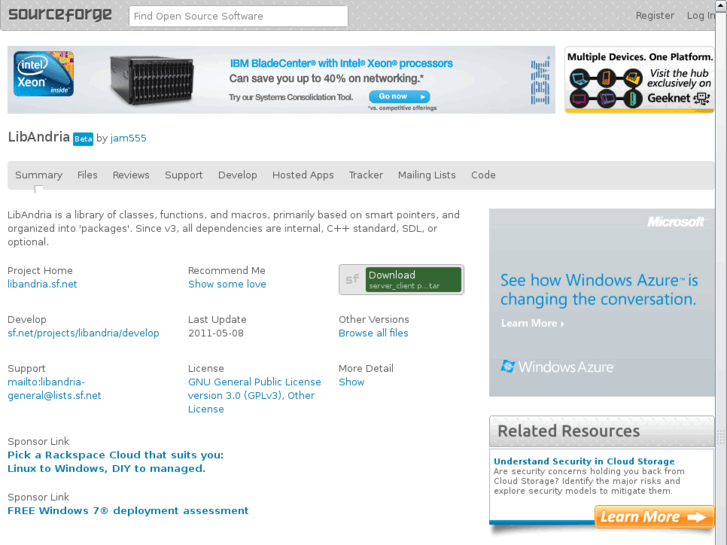Click the Go now button in the IBM ad

click(x=399, y=96)
